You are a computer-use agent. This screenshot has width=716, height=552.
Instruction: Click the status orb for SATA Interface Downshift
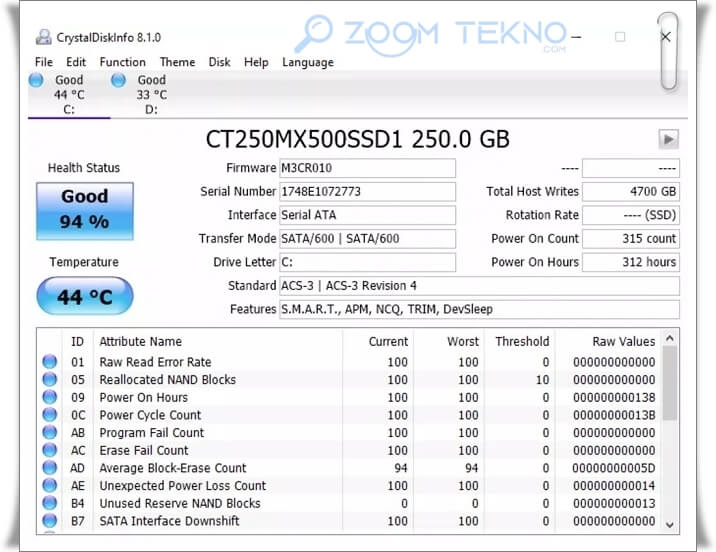50,520
